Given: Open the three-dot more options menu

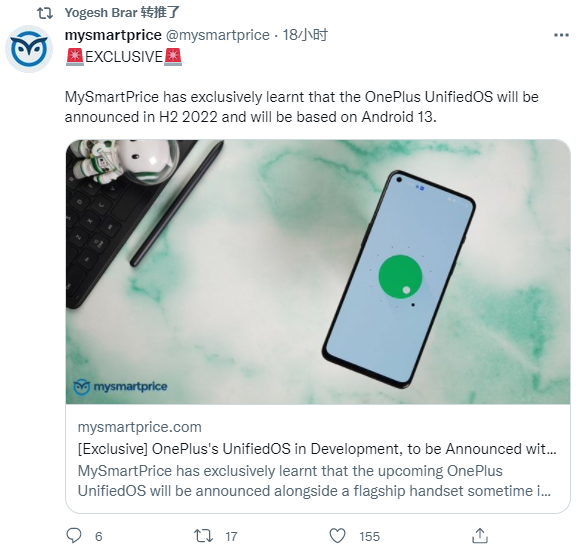Looking at the screenshot, I should [561, 35].
